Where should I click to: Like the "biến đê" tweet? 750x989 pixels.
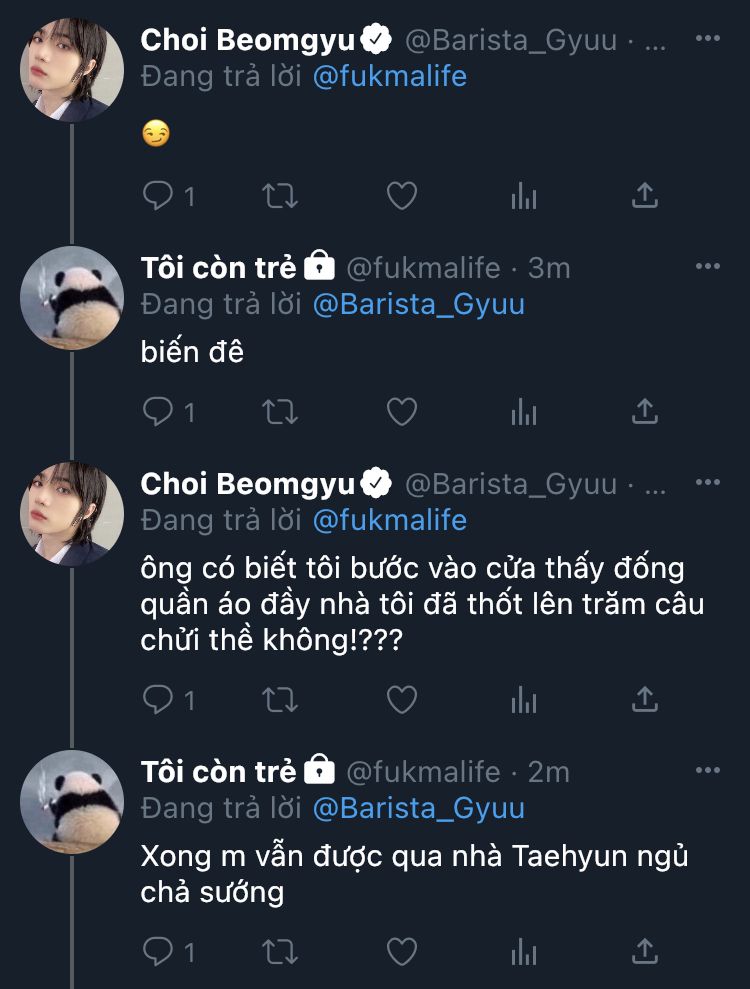click(401, 411)
